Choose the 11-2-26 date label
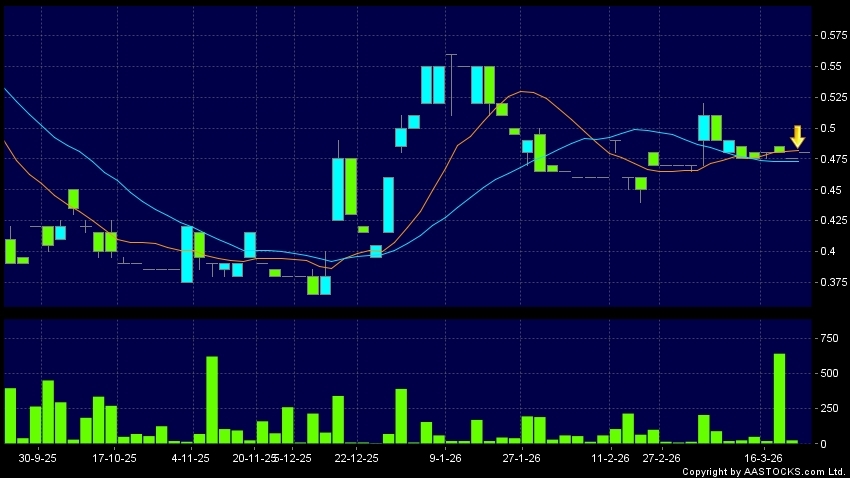 (610, 457)
